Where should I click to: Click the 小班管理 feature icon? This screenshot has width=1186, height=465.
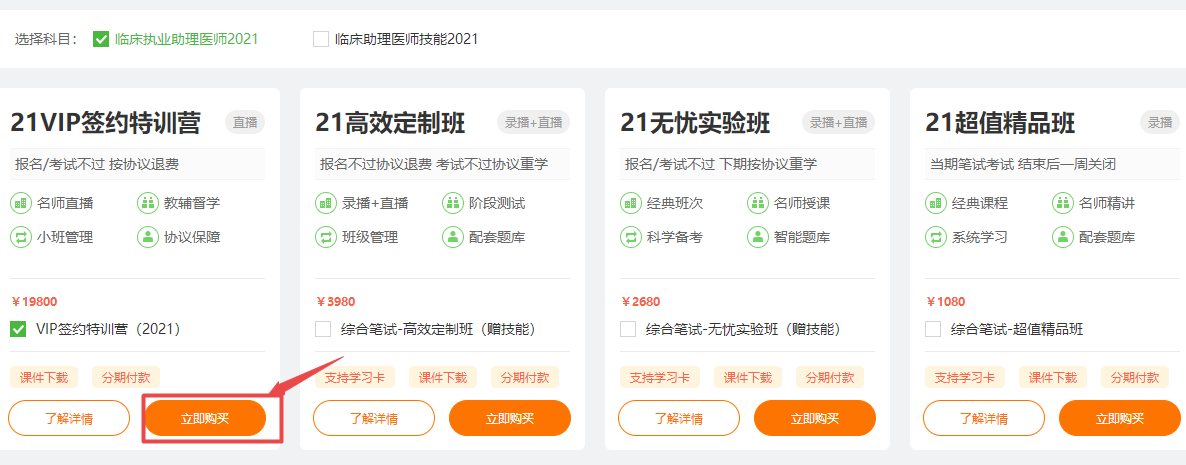click(21, 237)
